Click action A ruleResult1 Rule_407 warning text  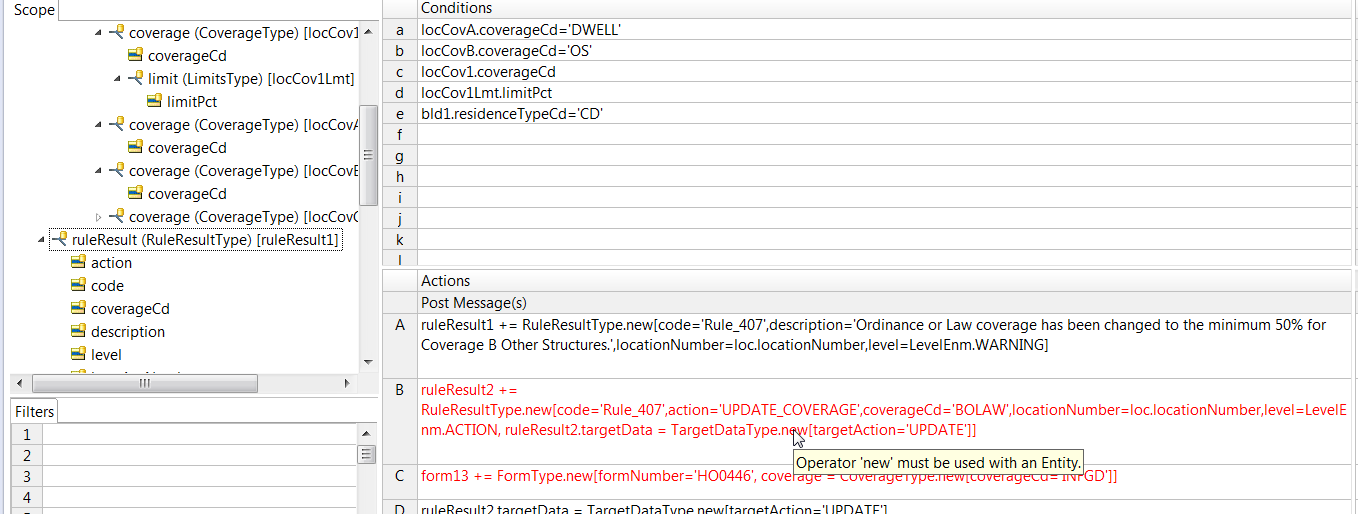(x=884, y=346)
